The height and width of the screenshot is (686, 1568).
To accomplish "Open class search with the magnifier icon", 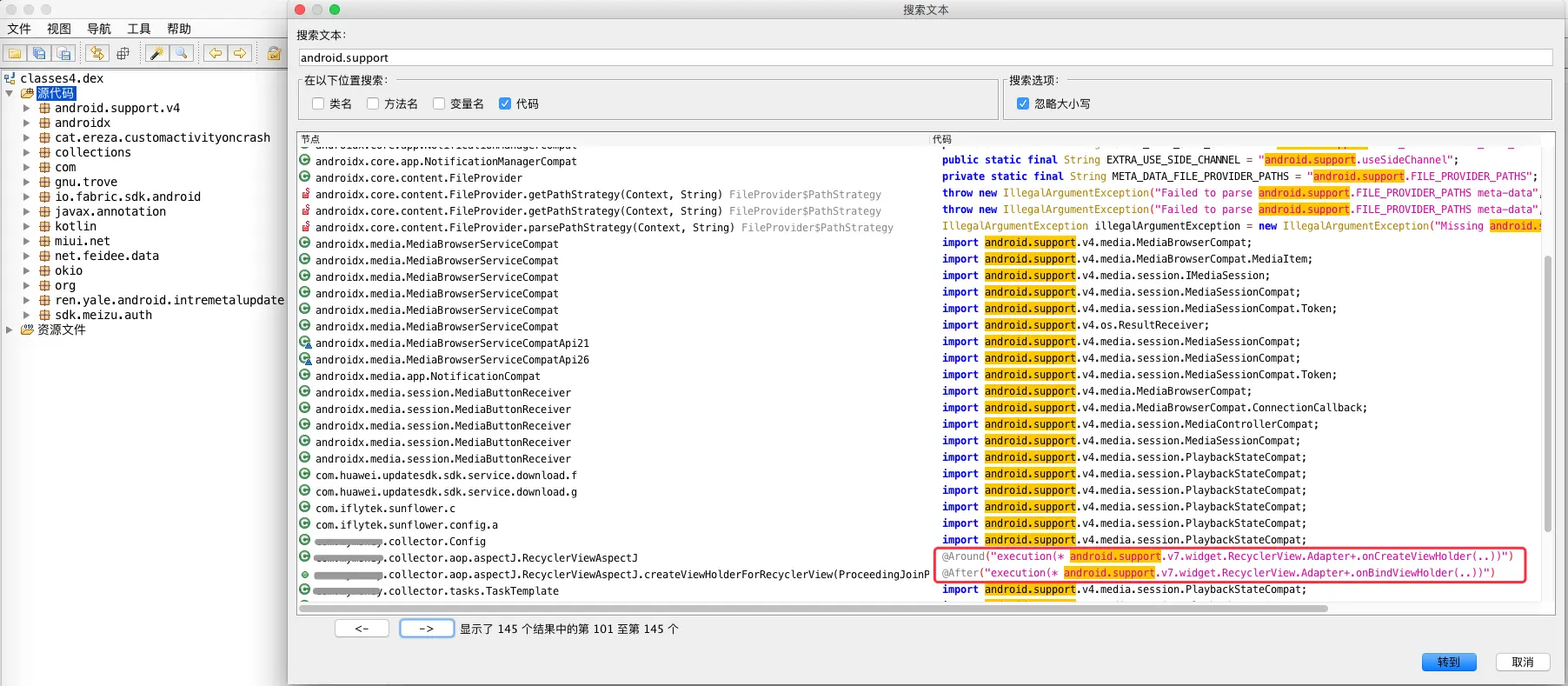I will click(x=181, y=54).
